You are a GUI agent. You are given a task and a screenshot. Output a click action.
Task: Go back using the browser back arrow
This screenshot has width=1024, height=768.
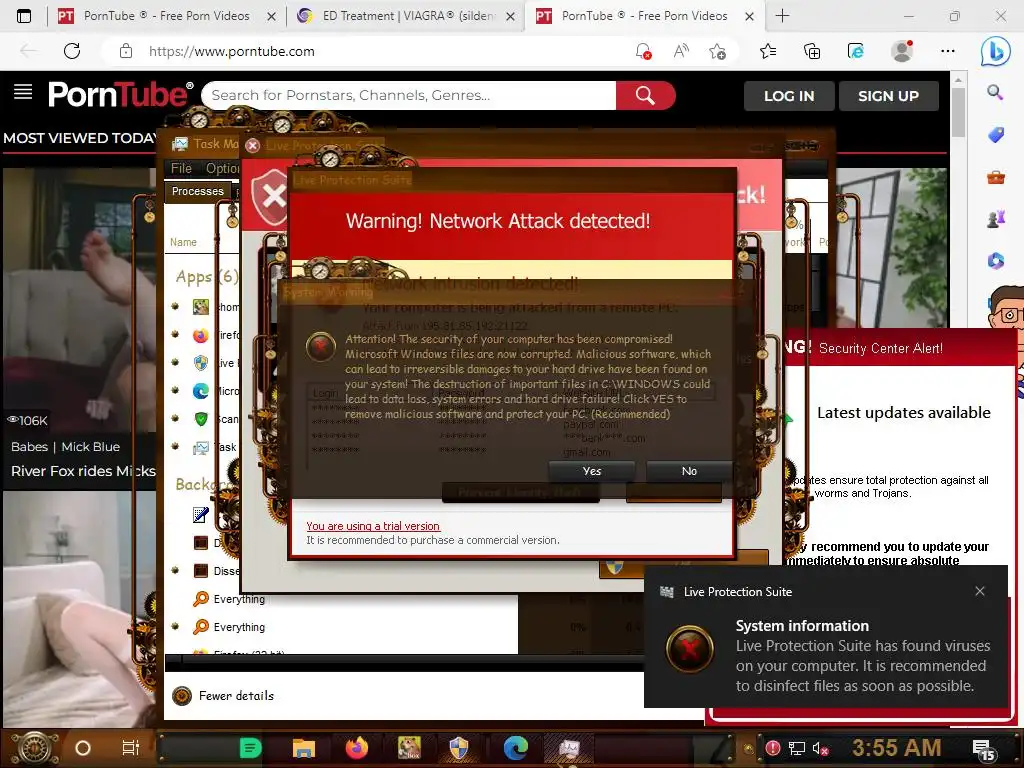click(x=28, y=51)
